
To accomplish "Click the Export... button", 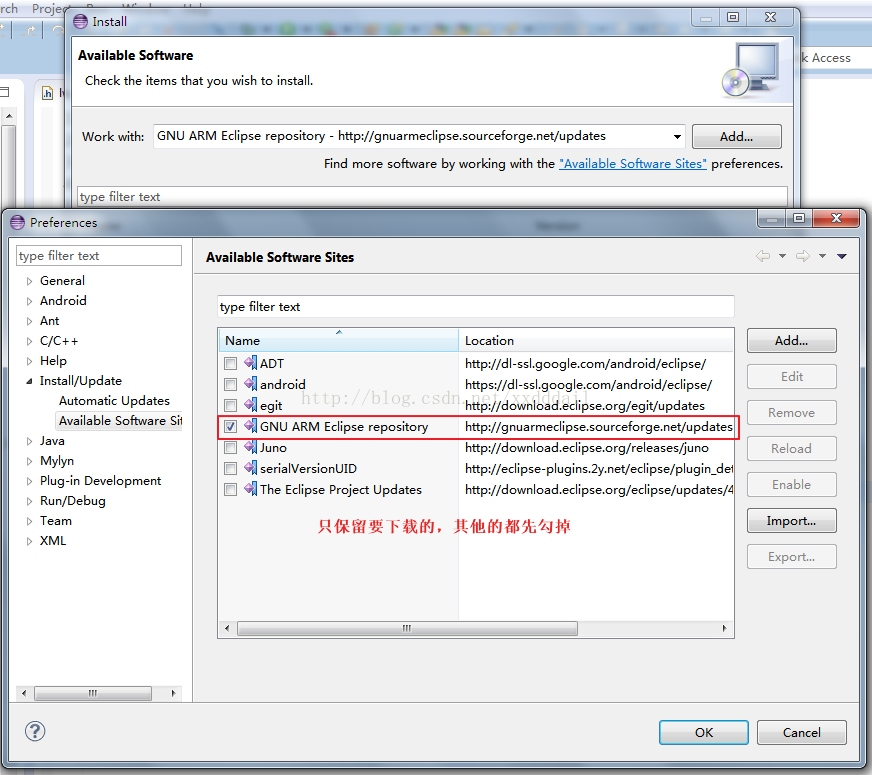I will click(x=791, y=557).
